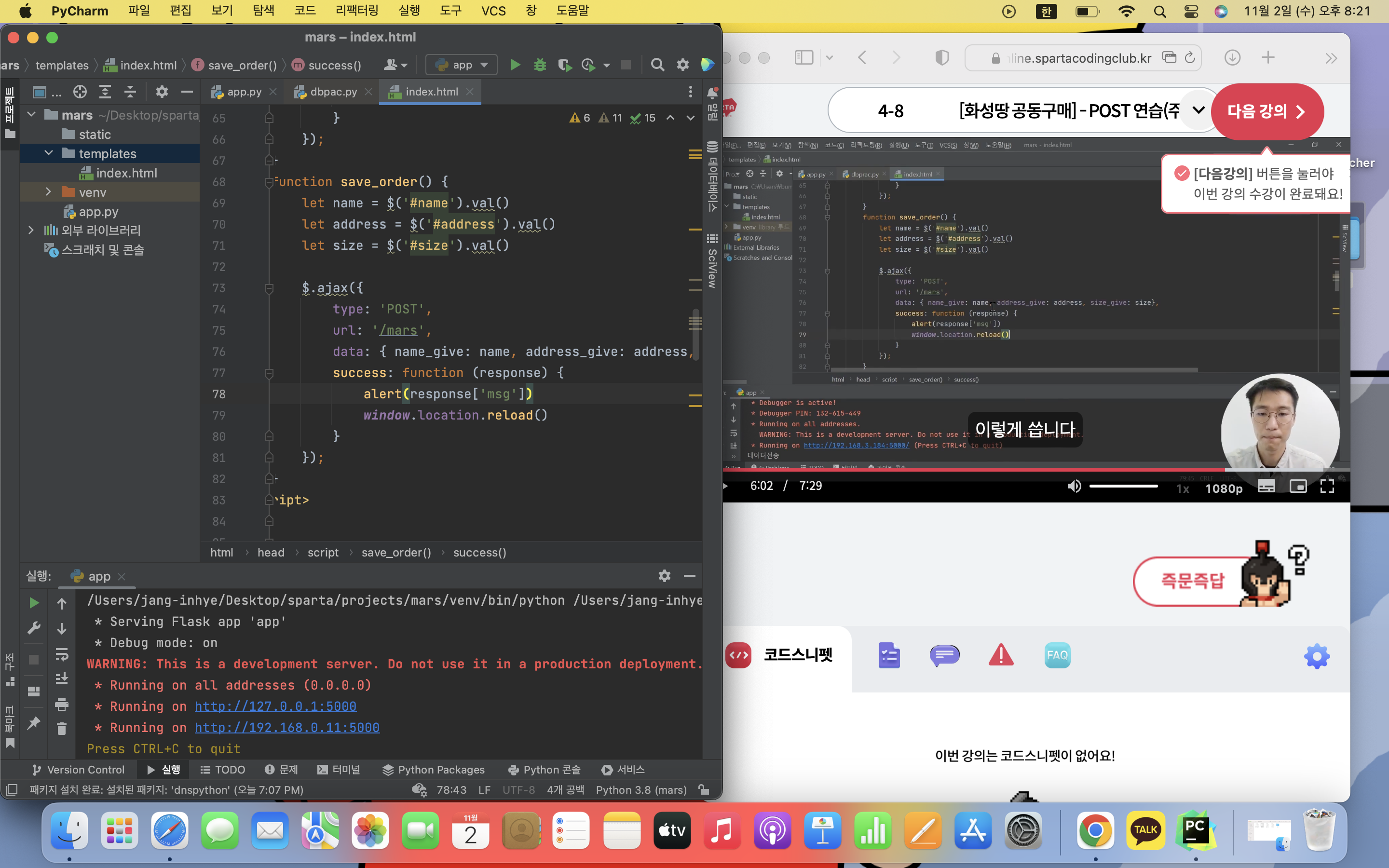Toggle Safari sidebar visibility

[x=803, y=57]
